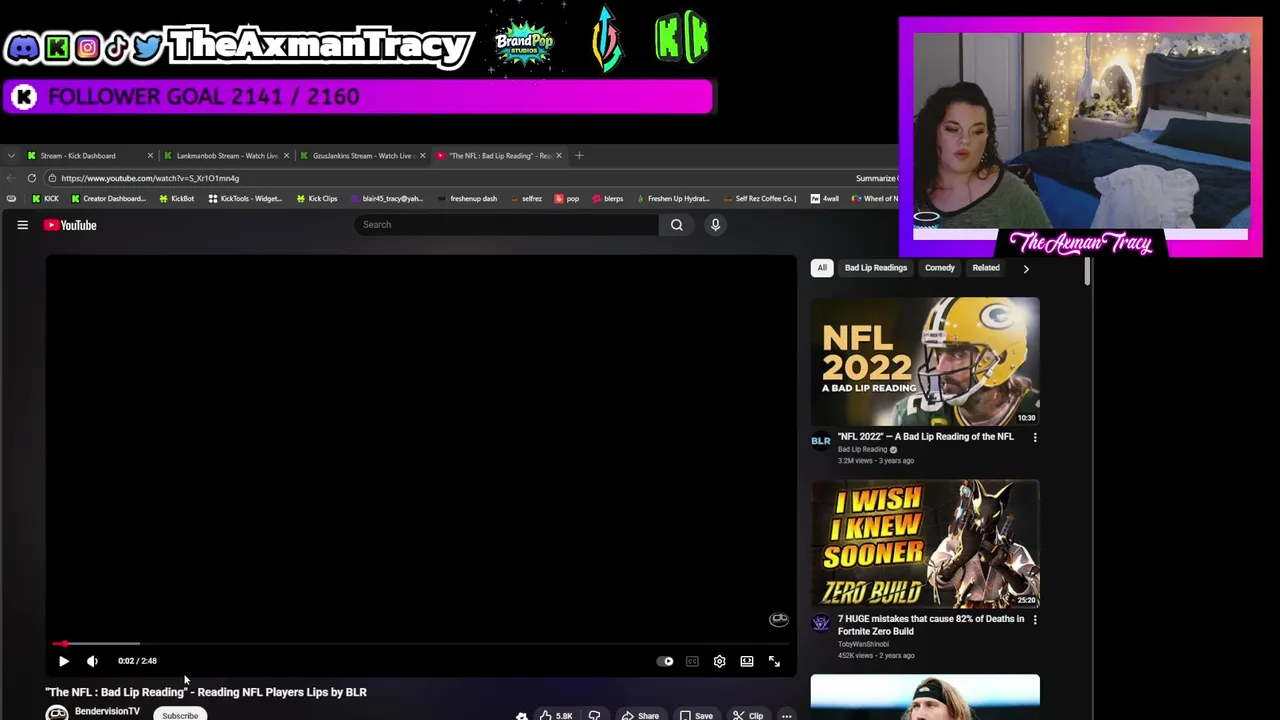
Task: Open the more actions ellipsis menu
Action: (x=787, y=715)
